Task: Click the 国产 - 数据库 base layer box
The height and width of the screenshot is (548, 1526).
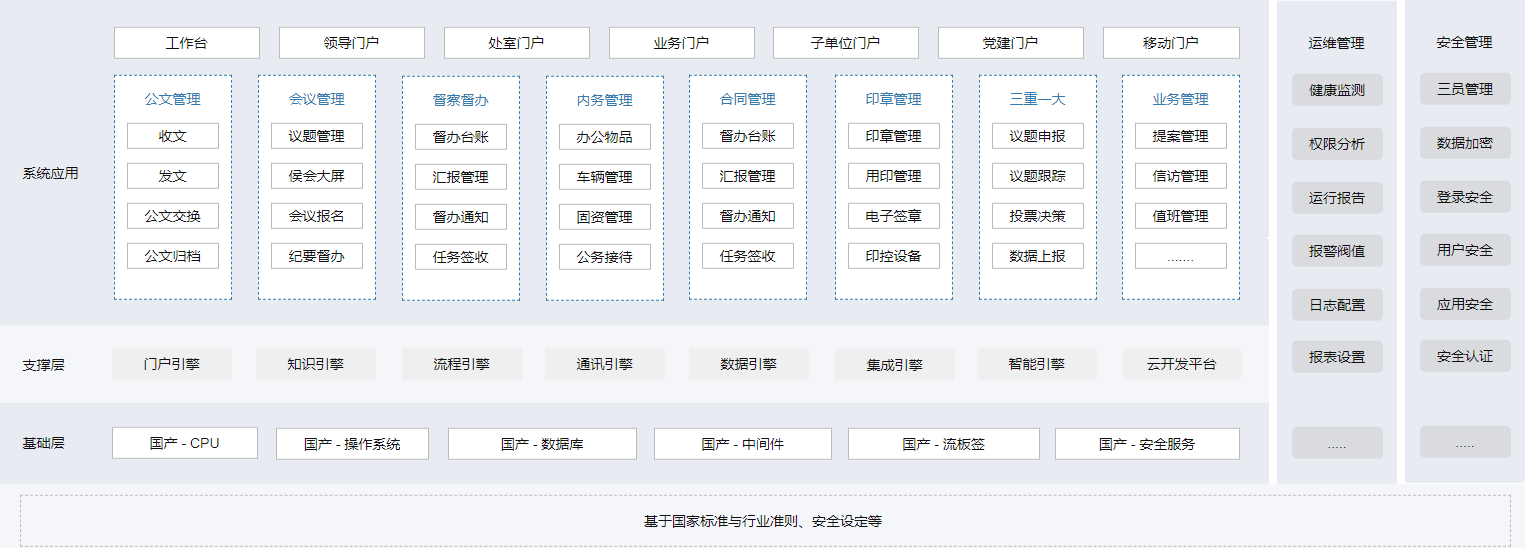Action: (541, 443)
